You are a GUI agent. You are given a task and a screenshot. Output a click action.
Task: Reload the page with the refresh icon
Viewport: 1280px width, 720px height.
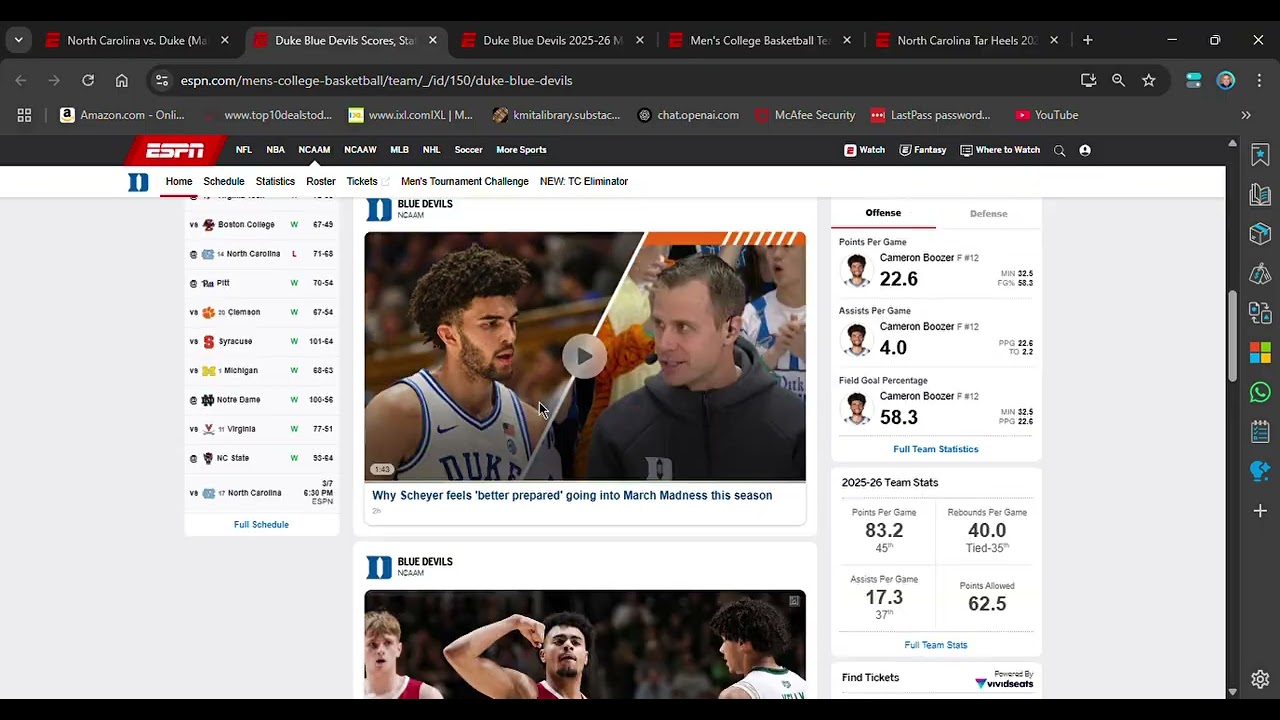[88, 80]
